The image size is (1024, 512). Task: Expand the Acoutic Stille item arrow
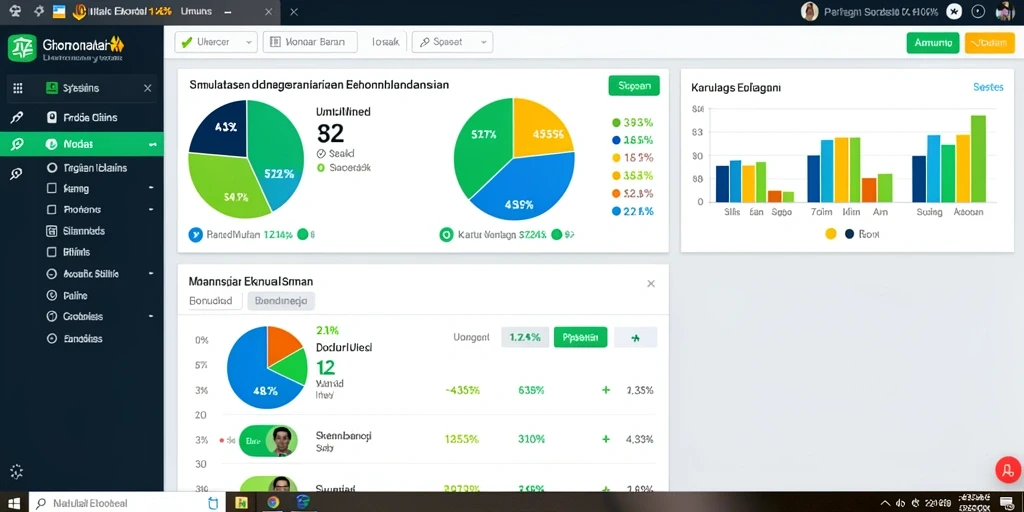[x=152, y=274]
